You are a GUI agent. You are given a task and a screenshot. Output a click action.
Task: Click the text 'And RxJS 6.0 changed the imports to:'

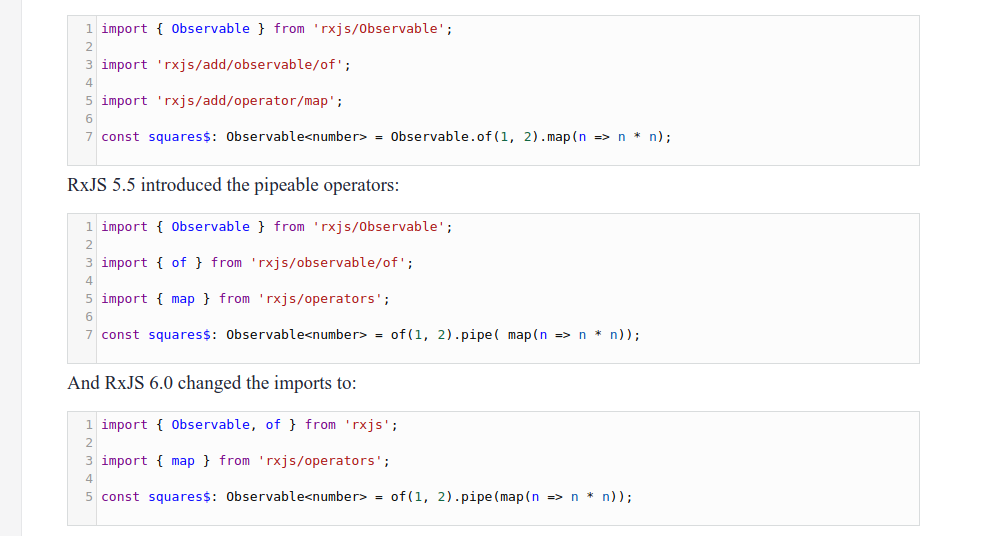(x=212, y=383)
